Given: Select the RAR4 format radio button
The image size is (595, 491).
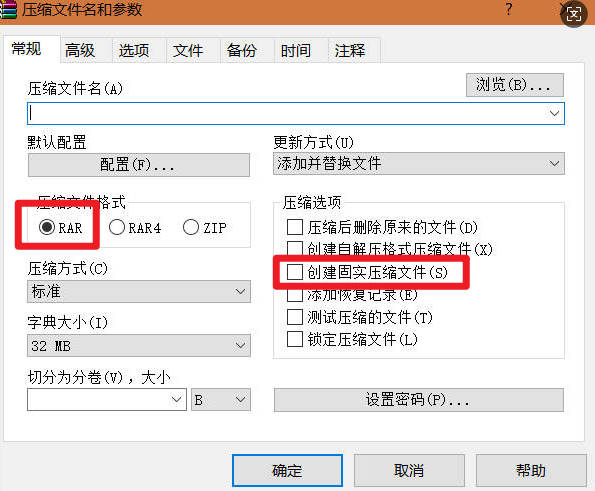Looking at the screenshot, I should pos(117,228).
